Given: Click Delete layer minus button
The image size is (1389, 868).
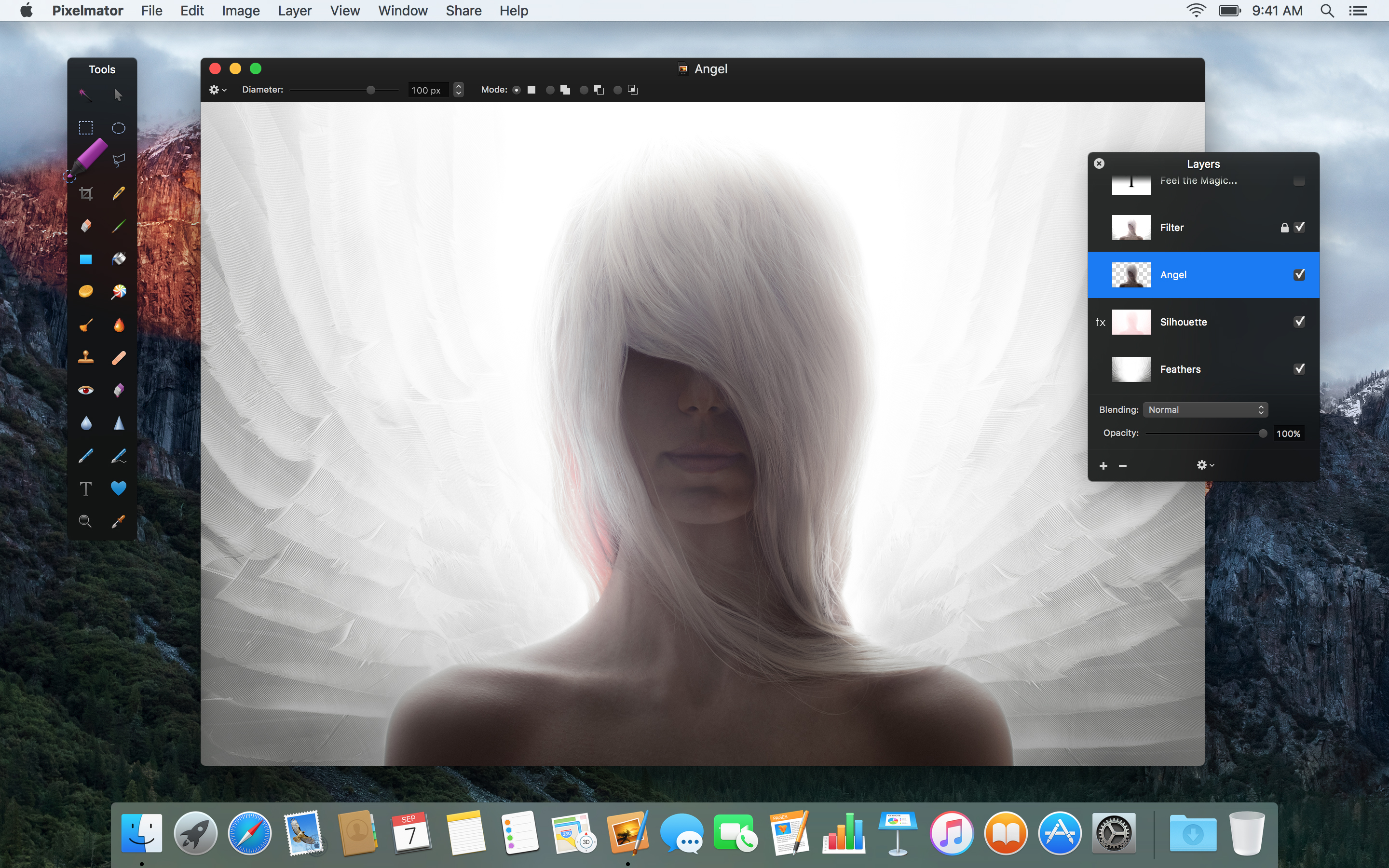Looking at the screenshot, I should [1122, 465].
